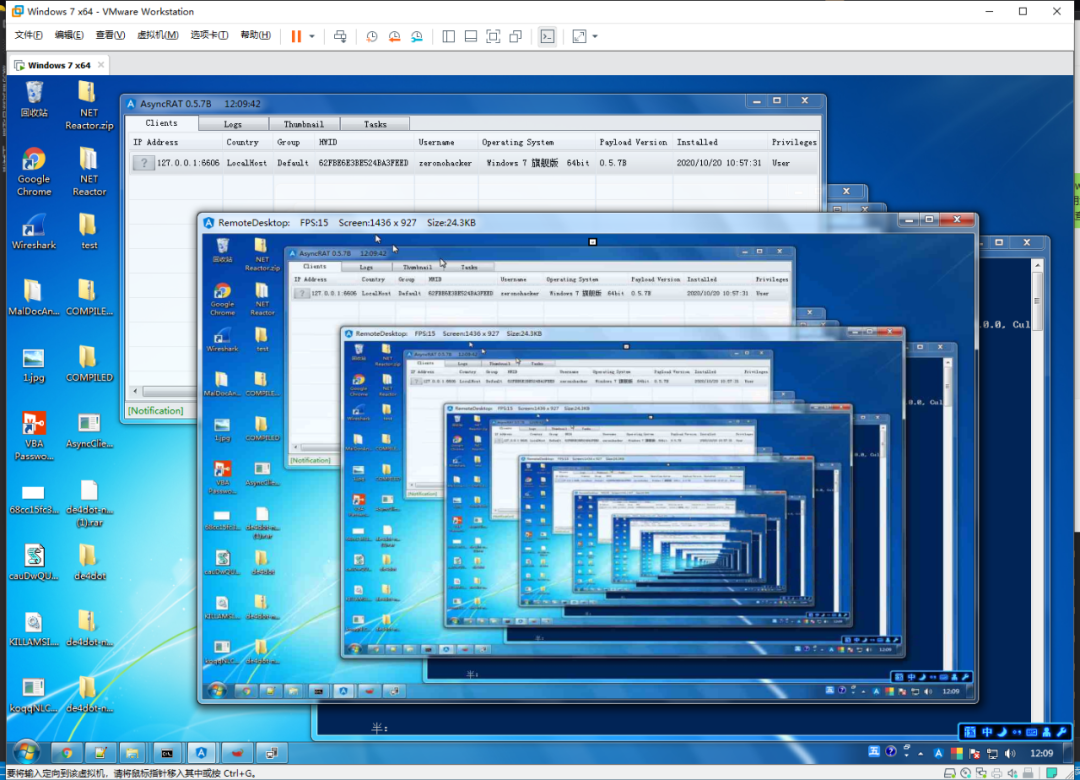Enter full screen mode via toolbar icon

493,37
